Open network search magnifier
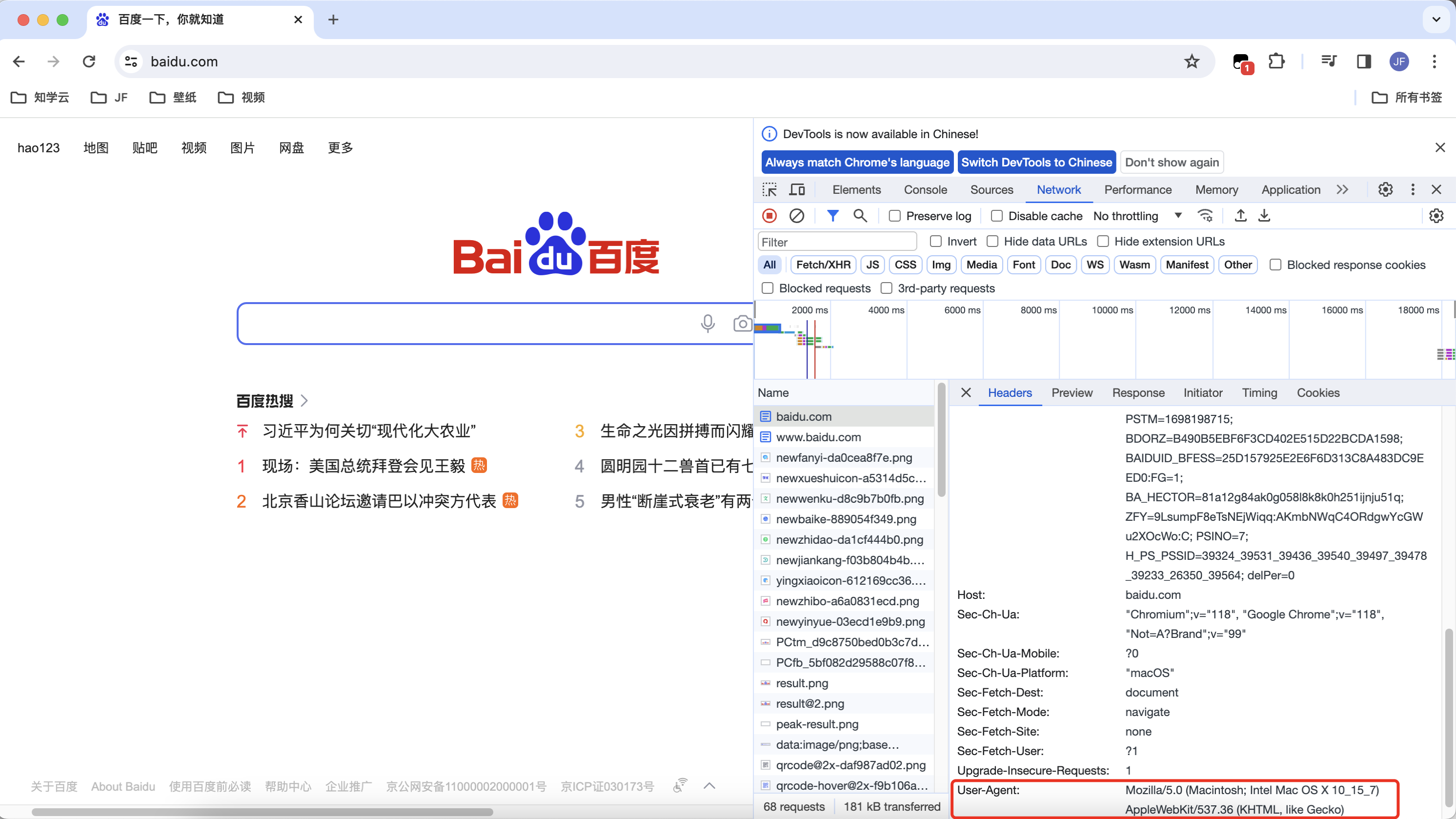 coord(860,215)
